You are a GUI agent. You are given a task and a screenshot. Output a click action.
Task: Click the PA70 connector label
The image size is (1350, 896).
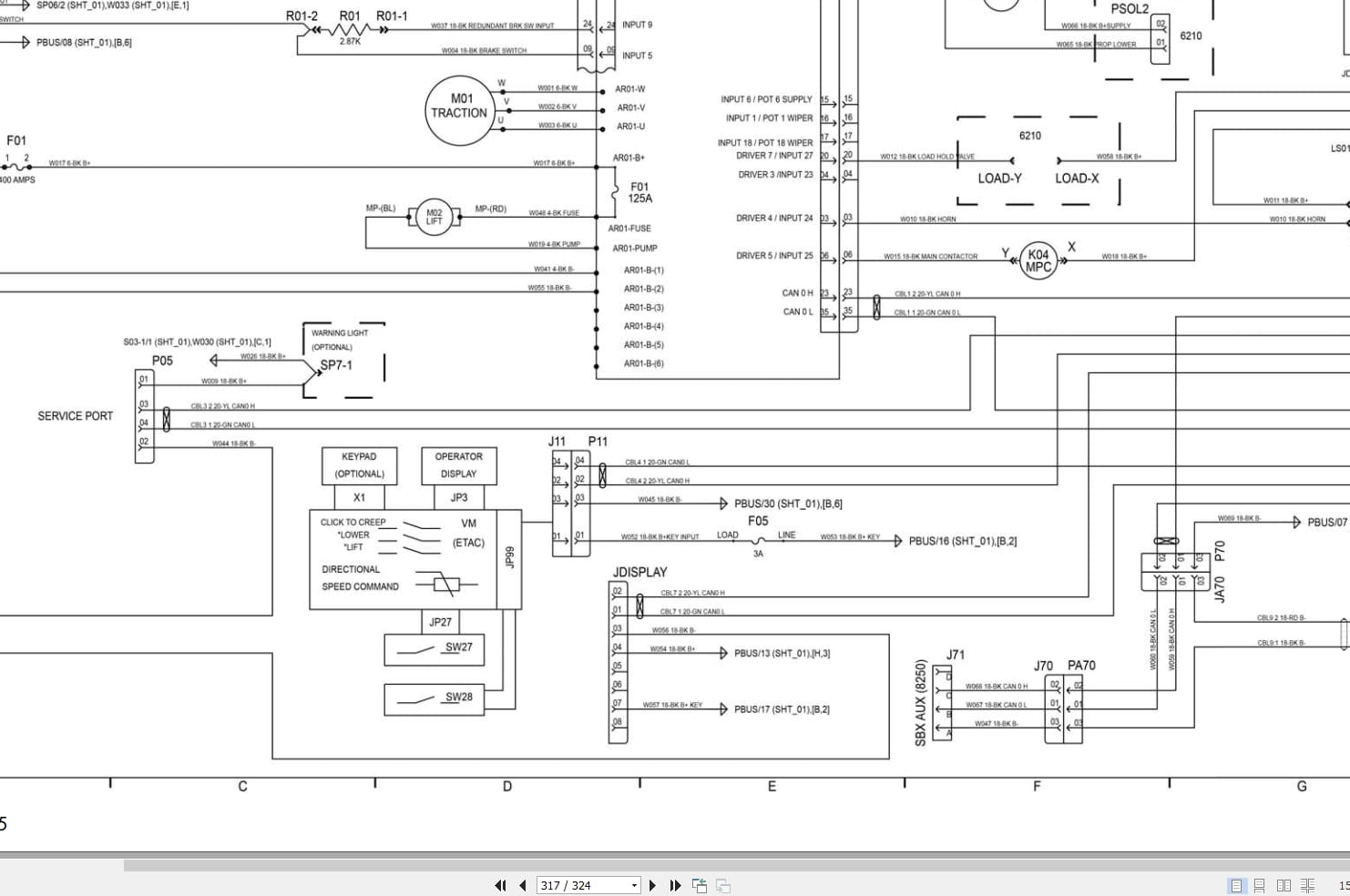(1081, 666)
